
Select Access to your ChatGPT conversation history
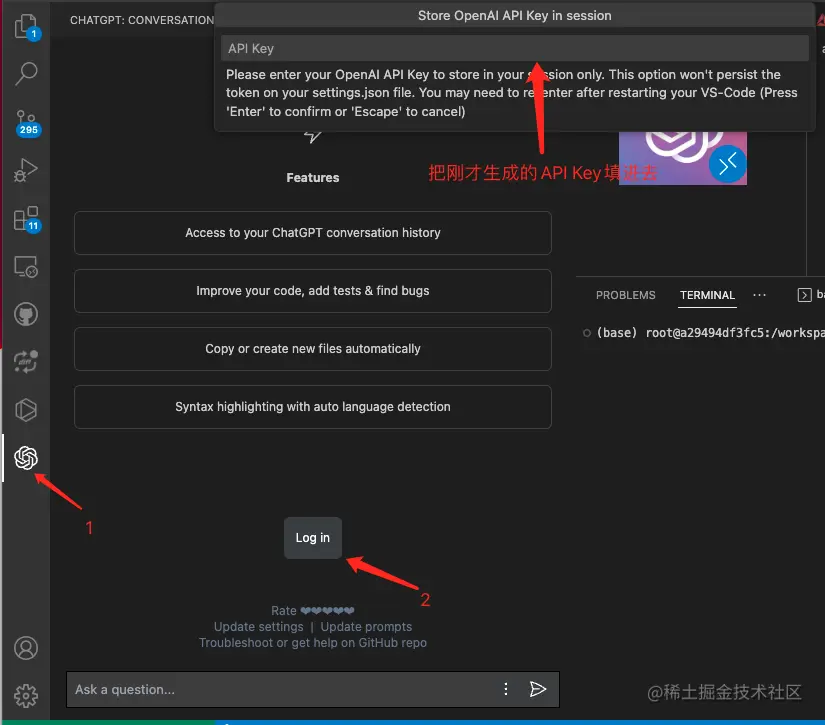[313, 233]
